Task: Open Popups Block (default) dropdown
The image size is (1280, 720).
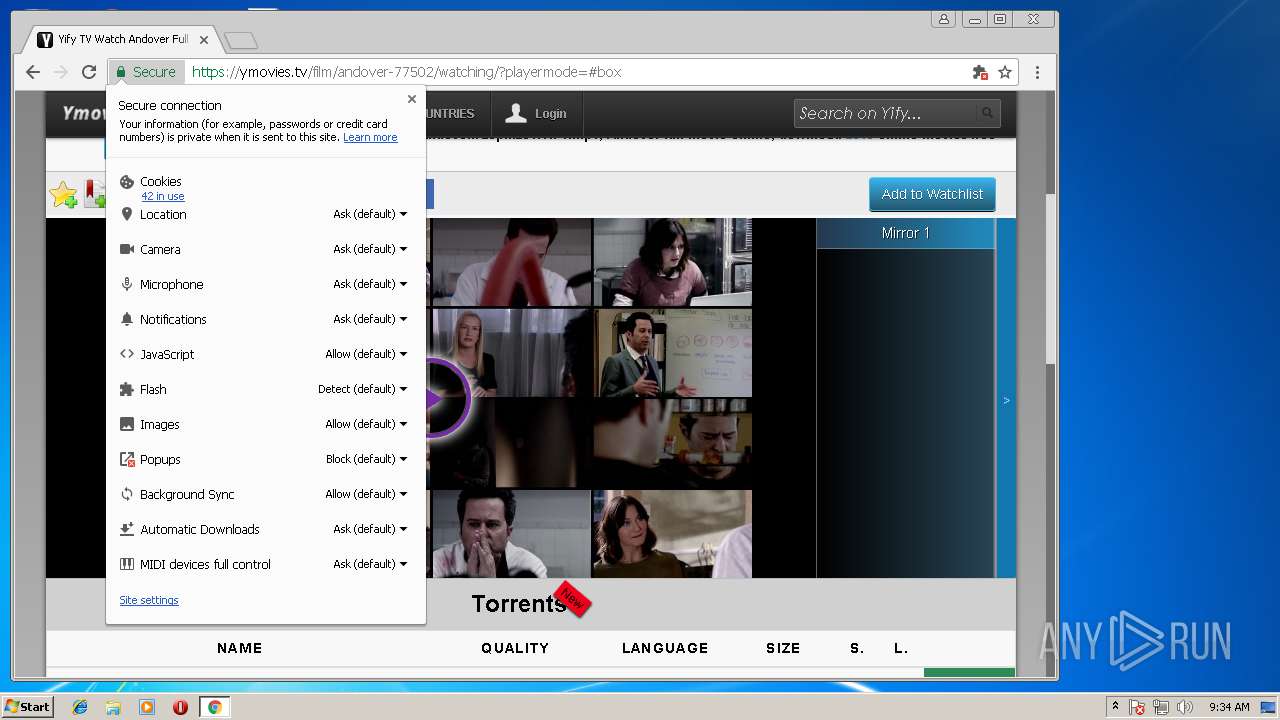Action: (x=366, y=459)
